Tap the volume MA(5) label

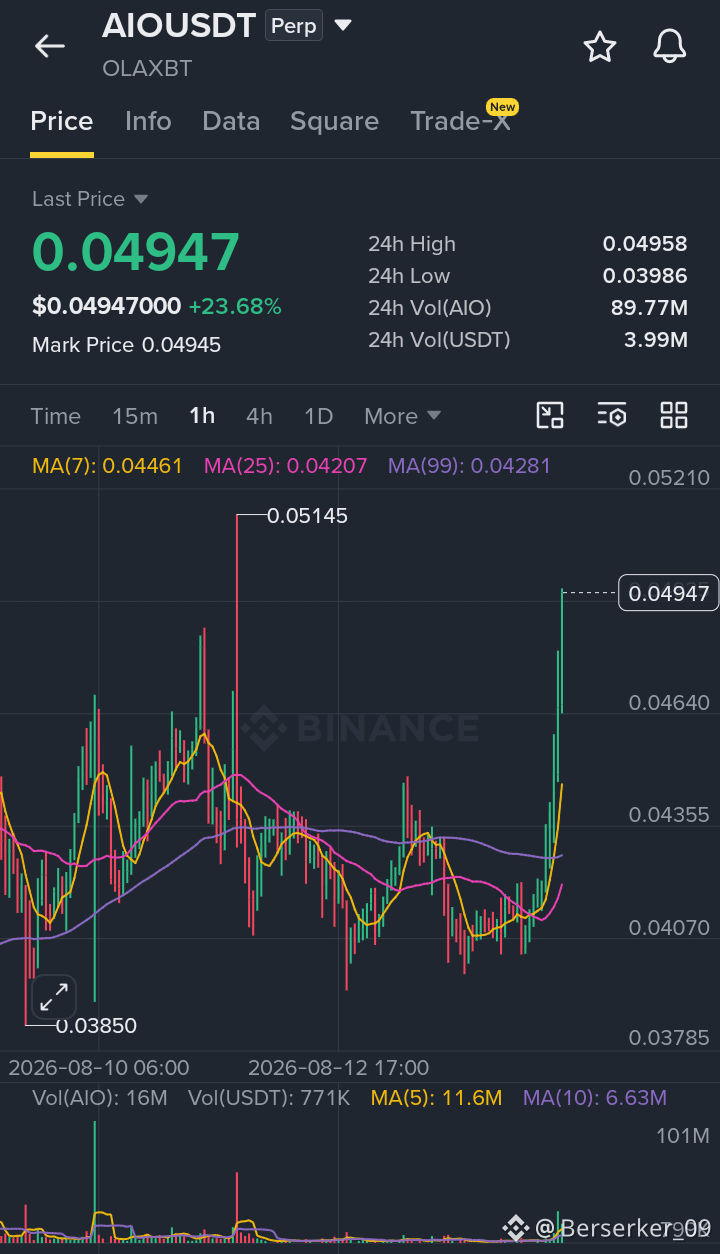click(x=436, y=1098)
